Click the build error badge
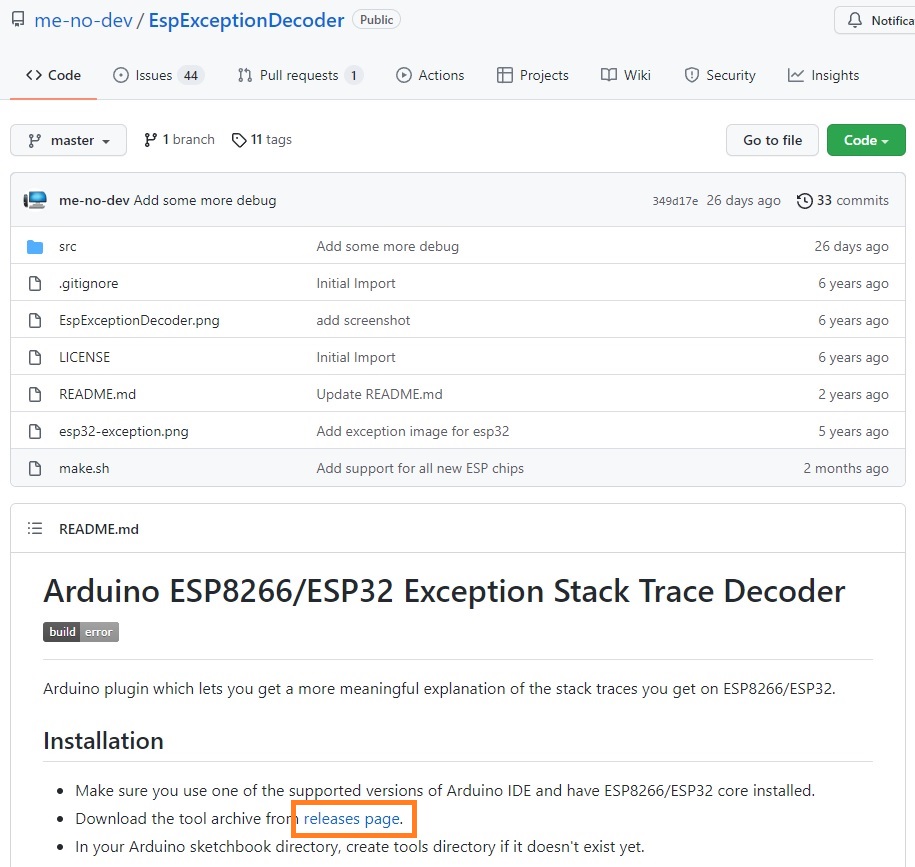 point(81,632)
